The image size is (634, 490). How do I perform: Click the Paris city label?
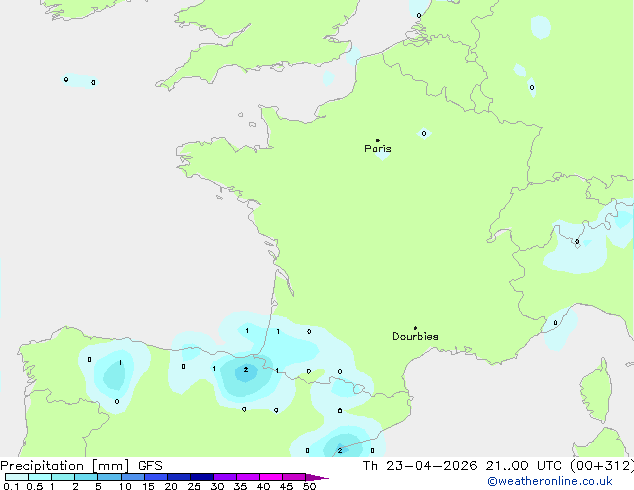click(x=378, y=149)
